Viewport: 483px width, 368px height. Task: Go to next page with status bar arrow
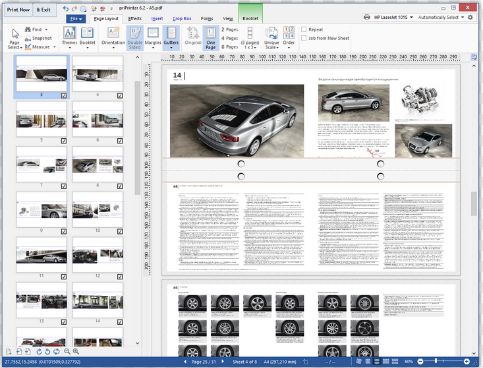(x=223, y=362)
